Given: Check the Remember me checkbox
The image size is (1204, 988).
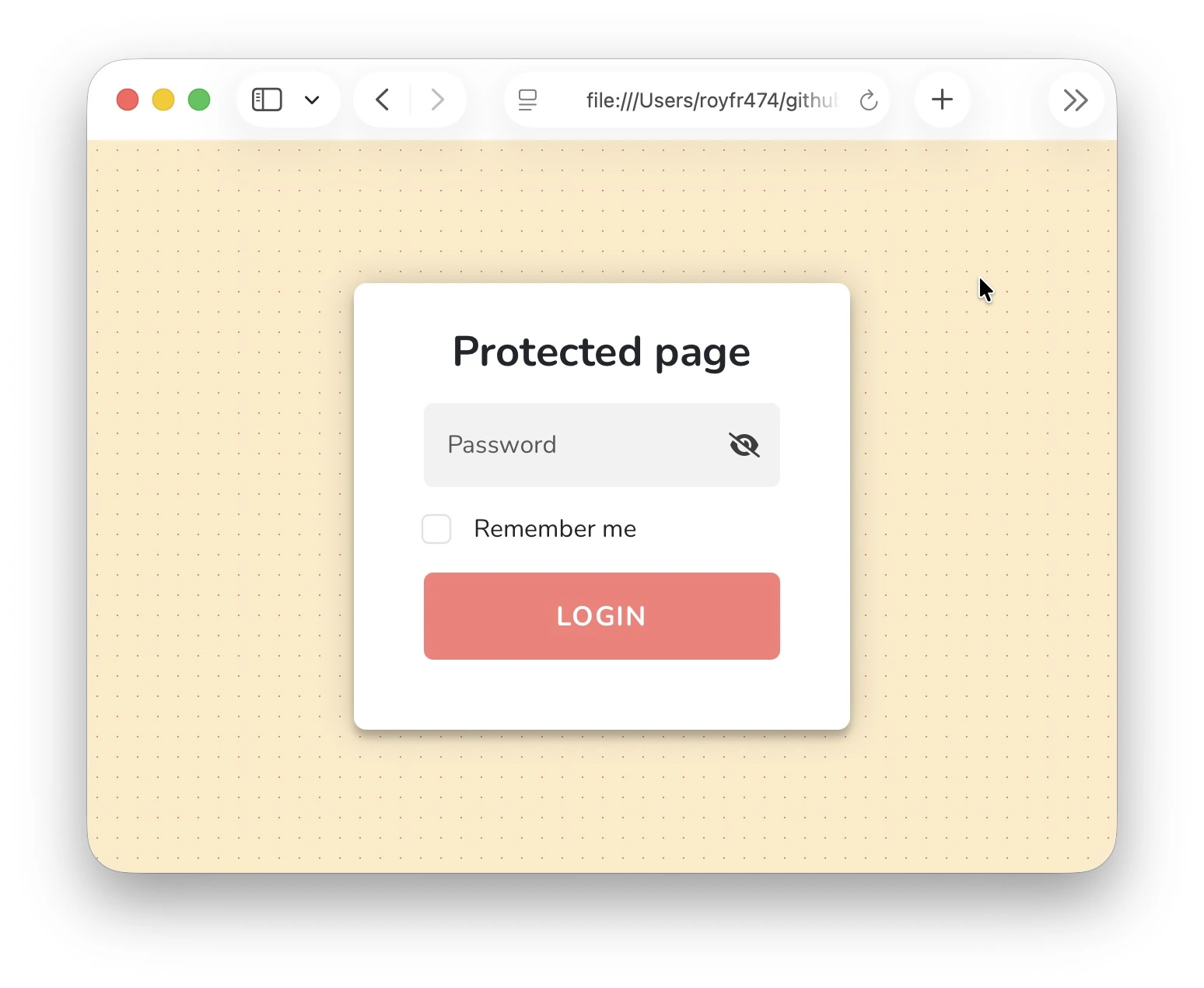Looking at the screenshot, I should (436, 529).
